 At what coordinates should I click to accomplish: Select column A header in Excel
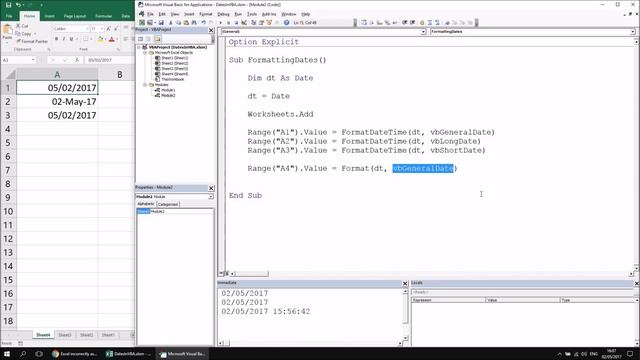tap(57, 74)
